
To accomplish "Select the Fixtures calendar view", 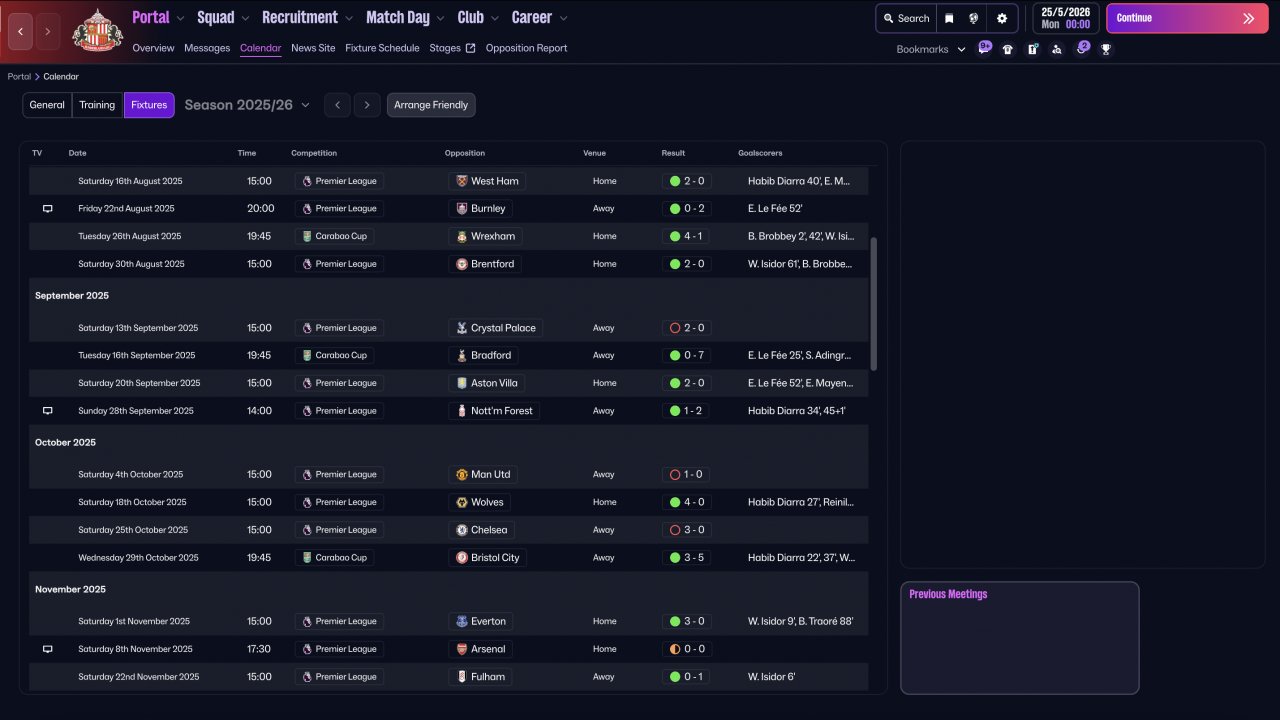I will point(149,105).
